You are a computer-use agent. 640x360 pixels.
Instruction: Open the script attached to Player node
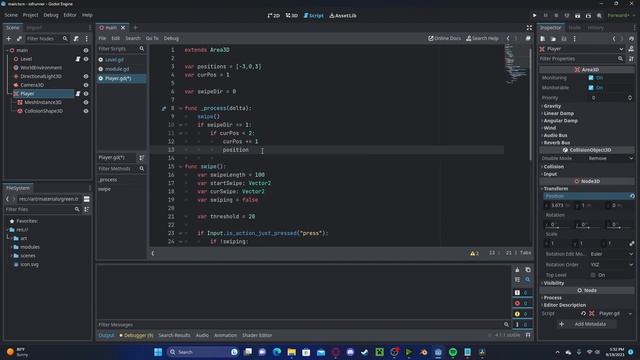[x=78, y=93]
